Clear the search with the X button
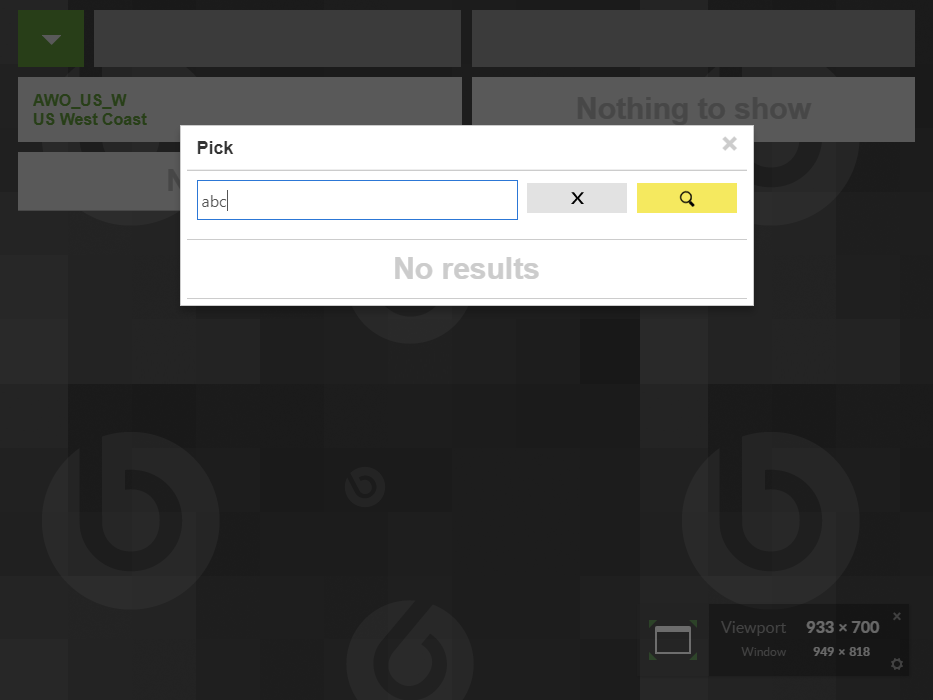Image resolution: width=933 pixels, height=700 pixels. (x=577, y=198)
